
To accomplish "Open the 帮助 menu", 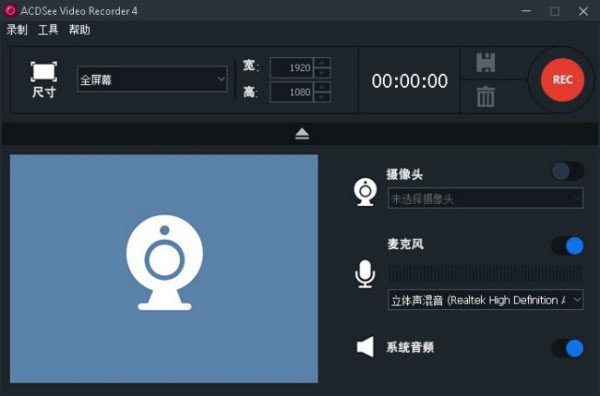I will pyautogui.click(x=80, y=30).
